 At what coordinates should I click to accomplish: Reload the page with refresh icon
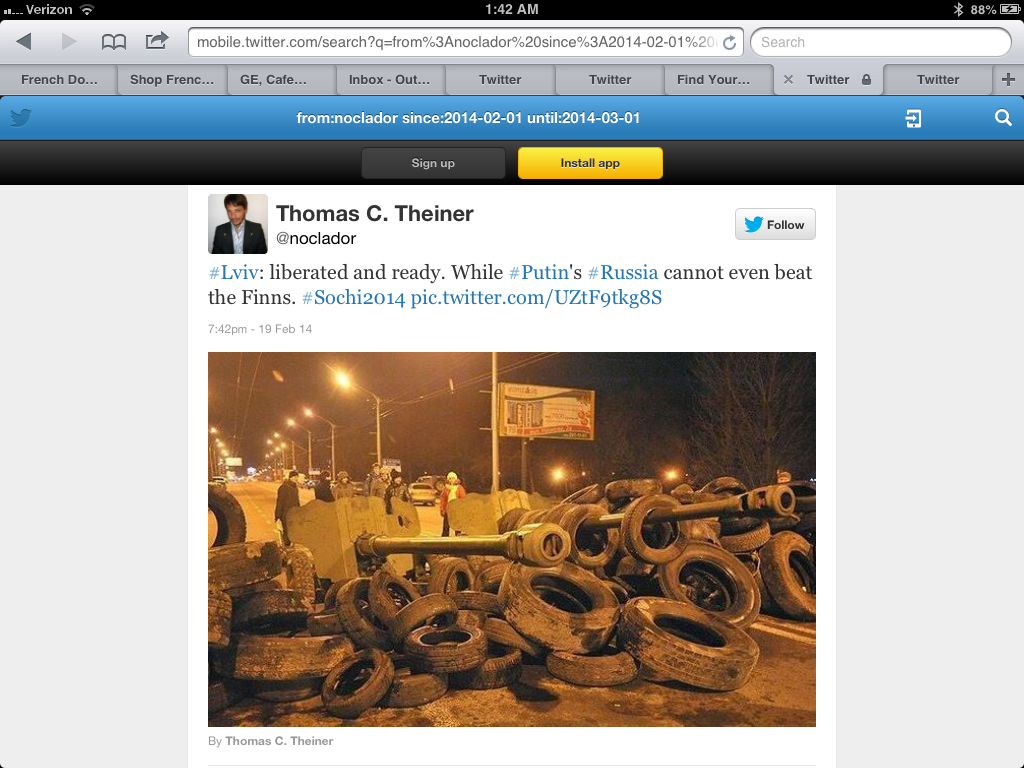(729, 42)
